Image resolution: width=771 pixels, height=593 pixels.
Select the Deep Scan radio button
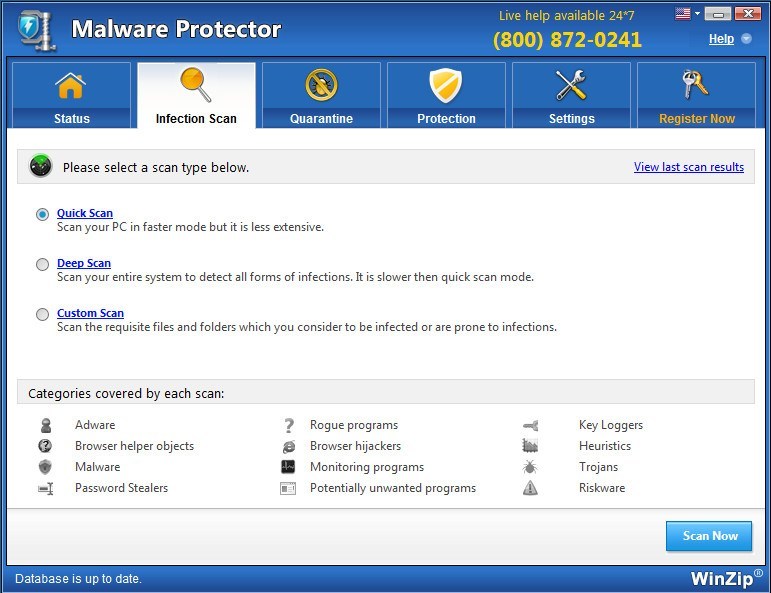coord(42,264)
